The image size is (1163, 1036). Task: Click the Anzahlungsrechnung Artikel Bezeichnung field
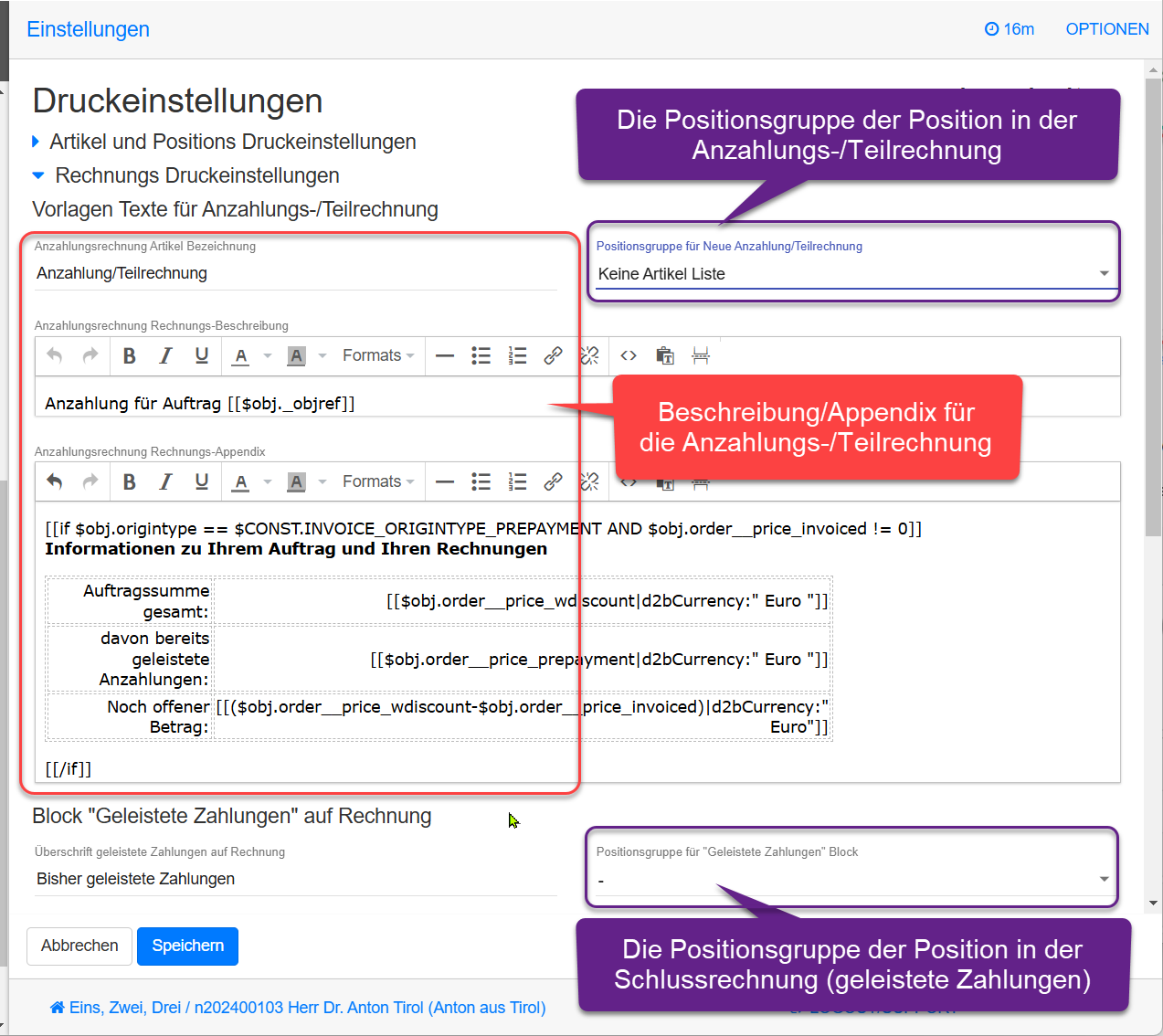coord(296,273)
